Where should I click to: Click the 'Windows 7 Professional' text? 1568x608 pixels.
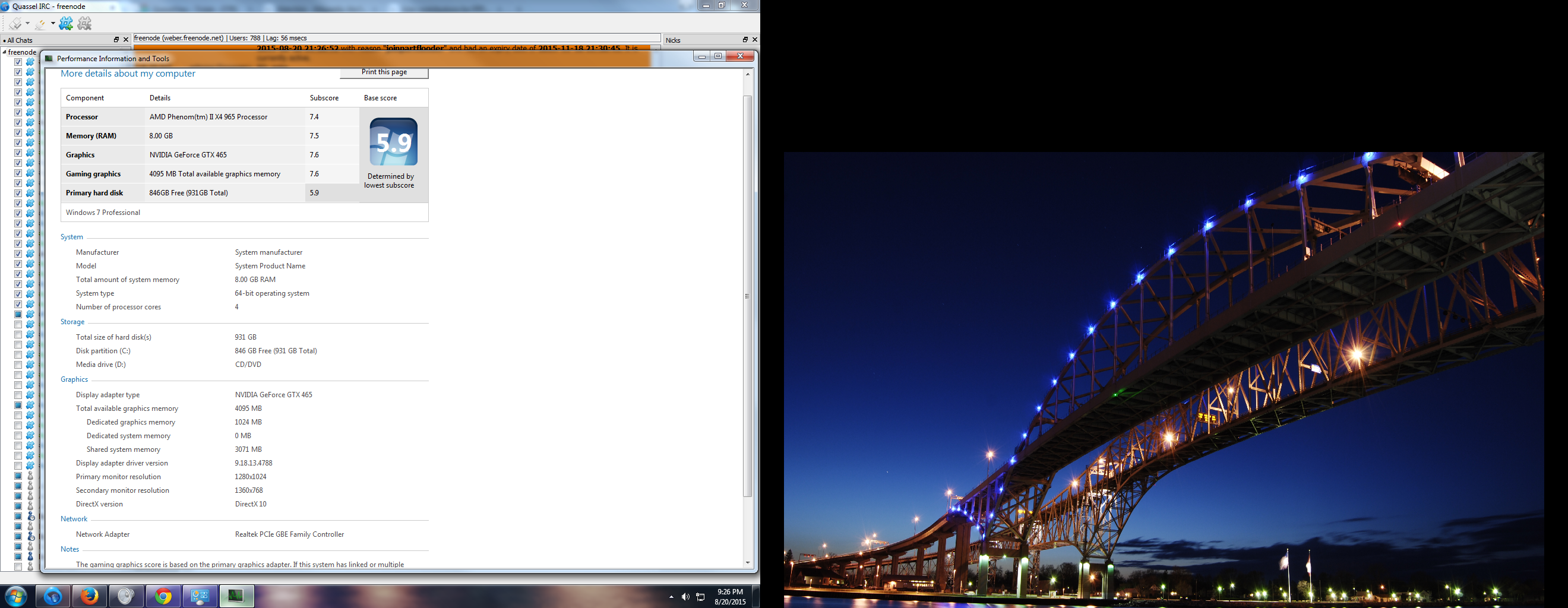point(103,213)
